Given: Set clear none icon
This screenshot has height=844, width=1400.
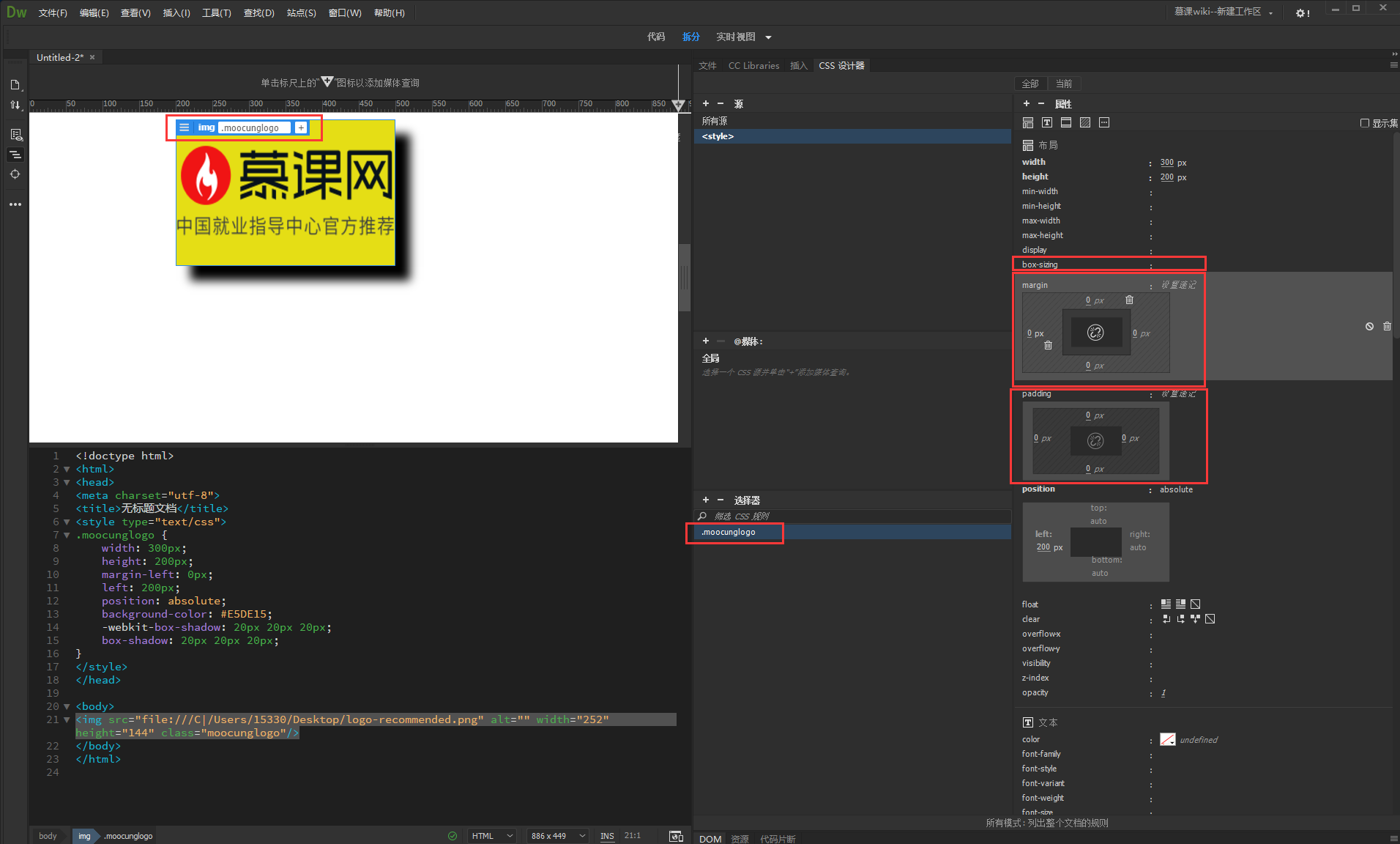Looking at the screenshot, I should (x=1210, y=619).
